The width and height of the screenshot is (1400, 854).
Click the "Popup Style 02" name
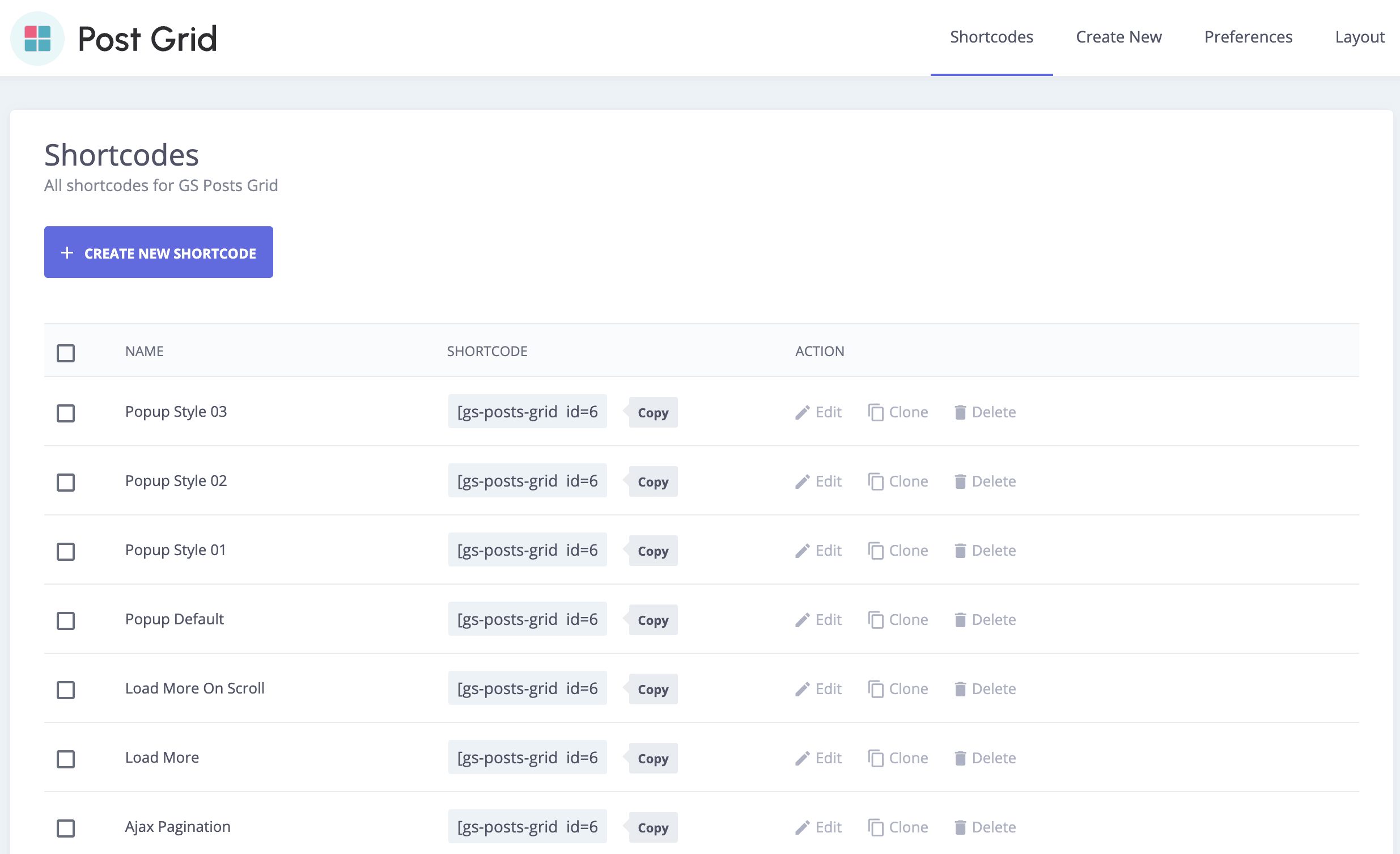click(x=176, y=481)
